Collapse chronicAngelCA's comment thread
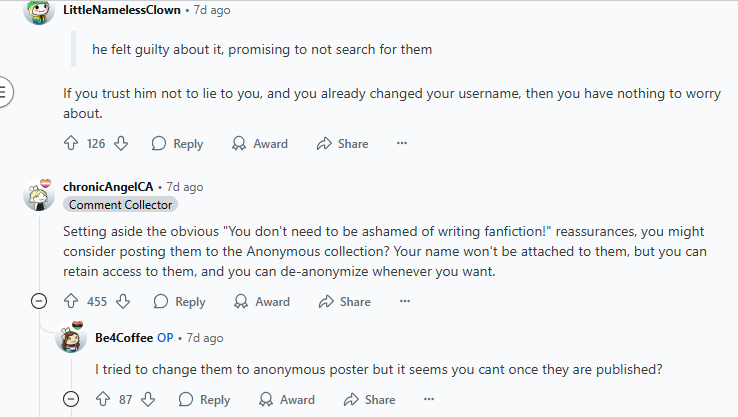The height and width of the screenshot is (417, 738). pyautogui.click(x=39, y=301)
